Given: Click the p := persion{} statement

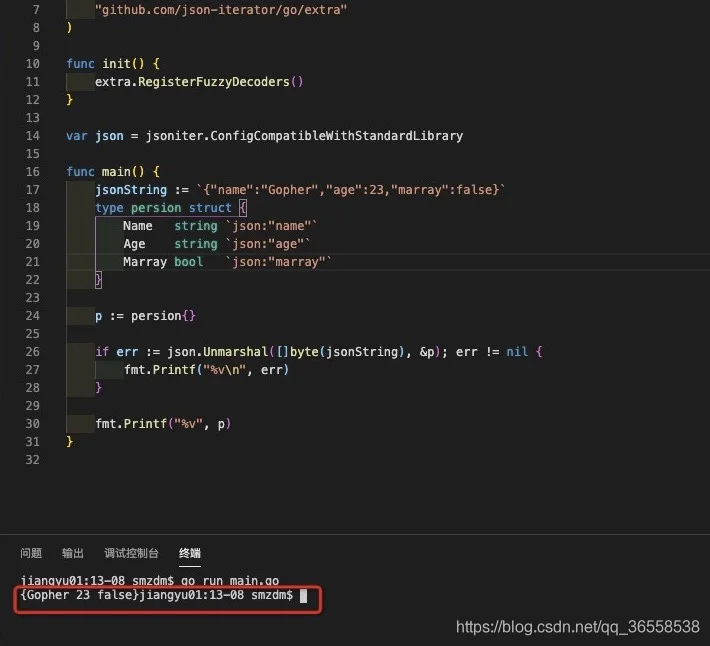Looking at the screenshot, I should pyautogui.click(x=145, y=316).
